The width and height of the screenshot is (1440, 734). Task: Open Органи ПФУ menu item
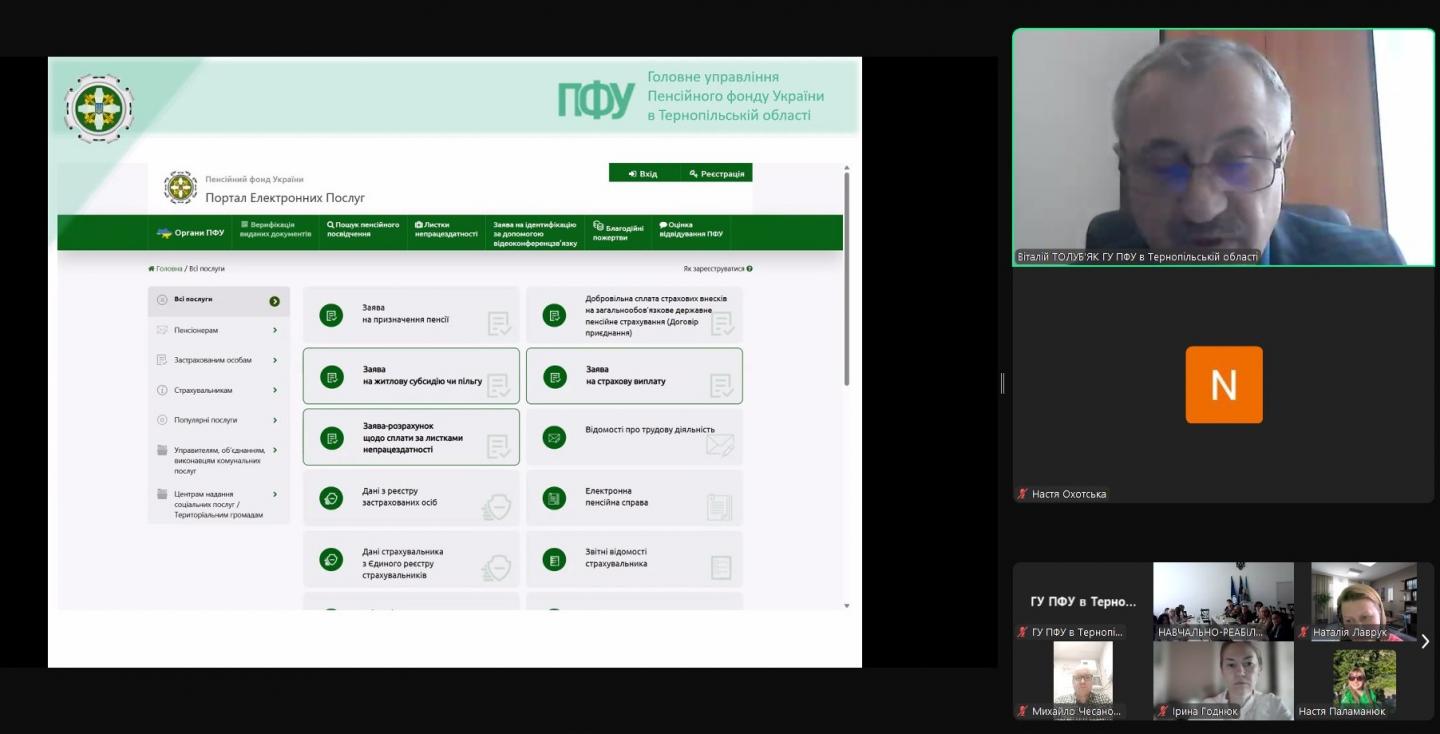tap(191, 233)
